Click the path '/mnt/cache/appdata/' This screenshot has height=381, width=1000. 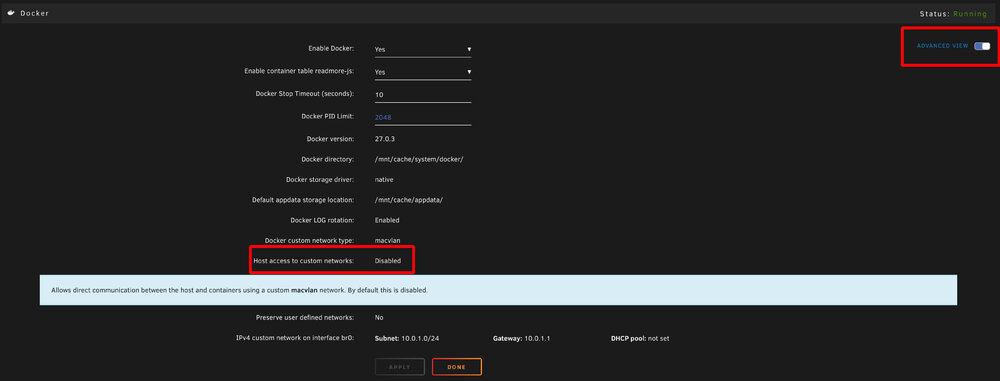click(409, 200)
